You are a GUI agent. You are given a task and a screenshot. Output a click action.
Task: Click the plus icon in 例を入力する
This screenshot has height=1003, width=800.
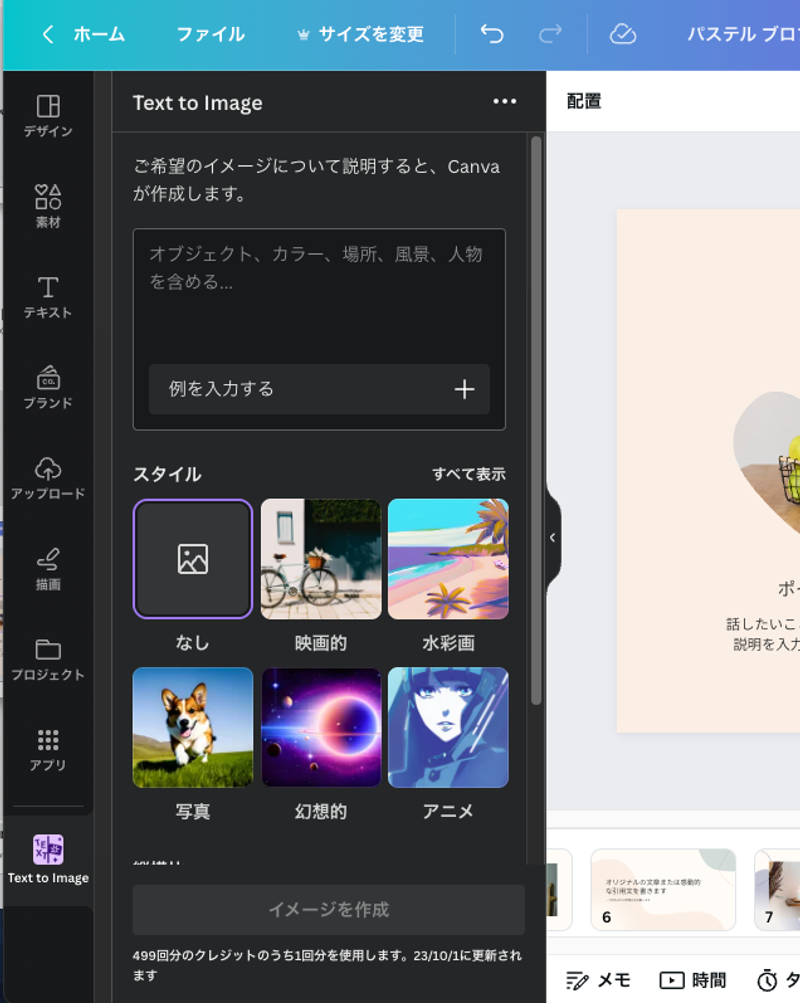pos(464,389)
